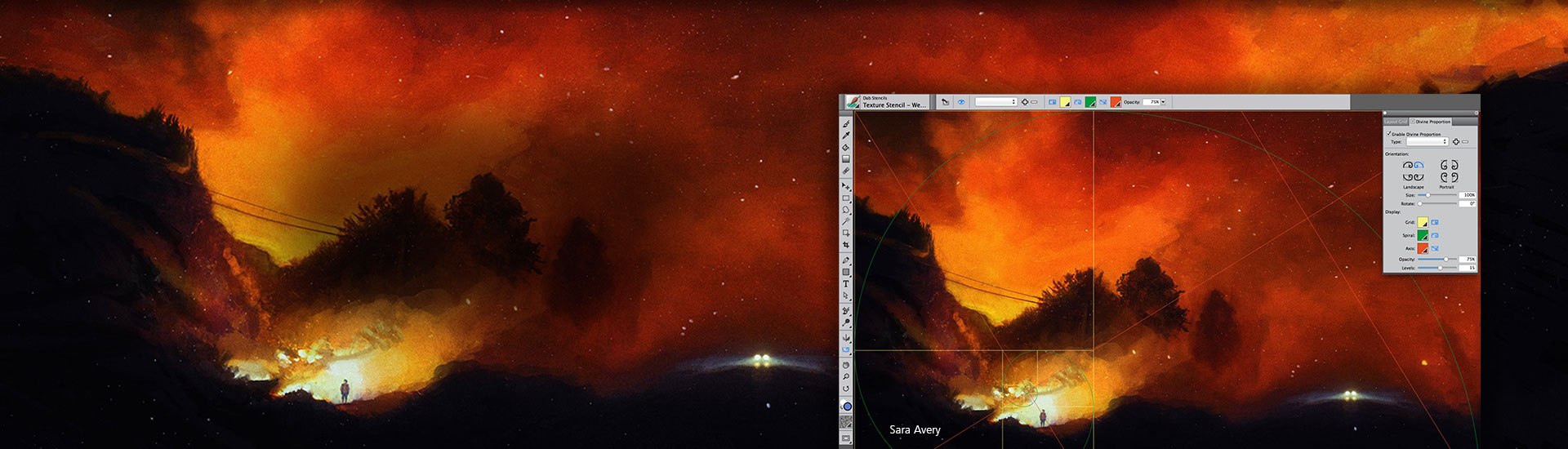Click the Size 100% value field
The height and width of the screenshot is (449, 1568).
point(1468,195)
